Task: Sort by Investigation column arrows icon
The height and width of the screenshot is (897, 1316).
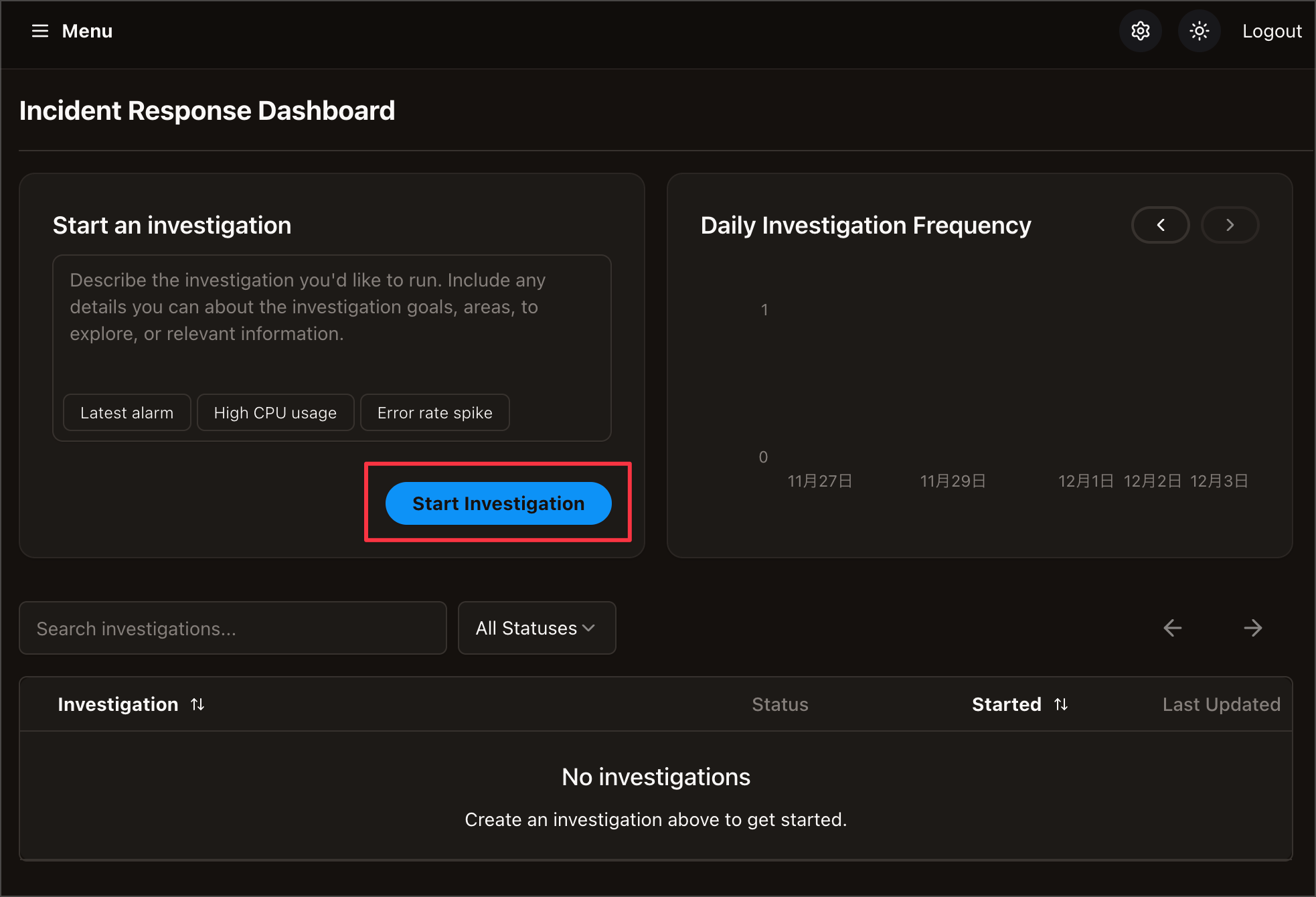Action: (197, 704)
